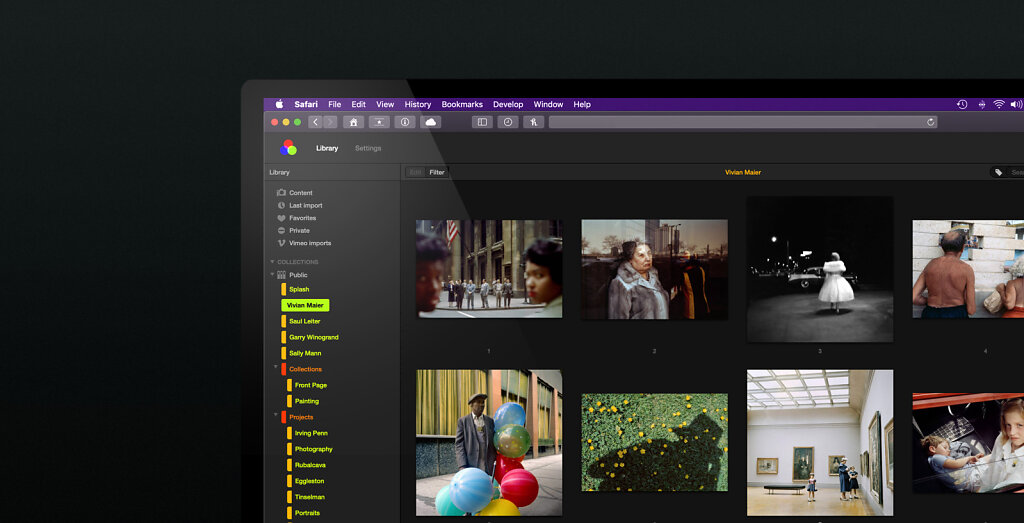Collapse the Public group triangle
This screenshot has height=523, width=1024.
pos(272,274)
